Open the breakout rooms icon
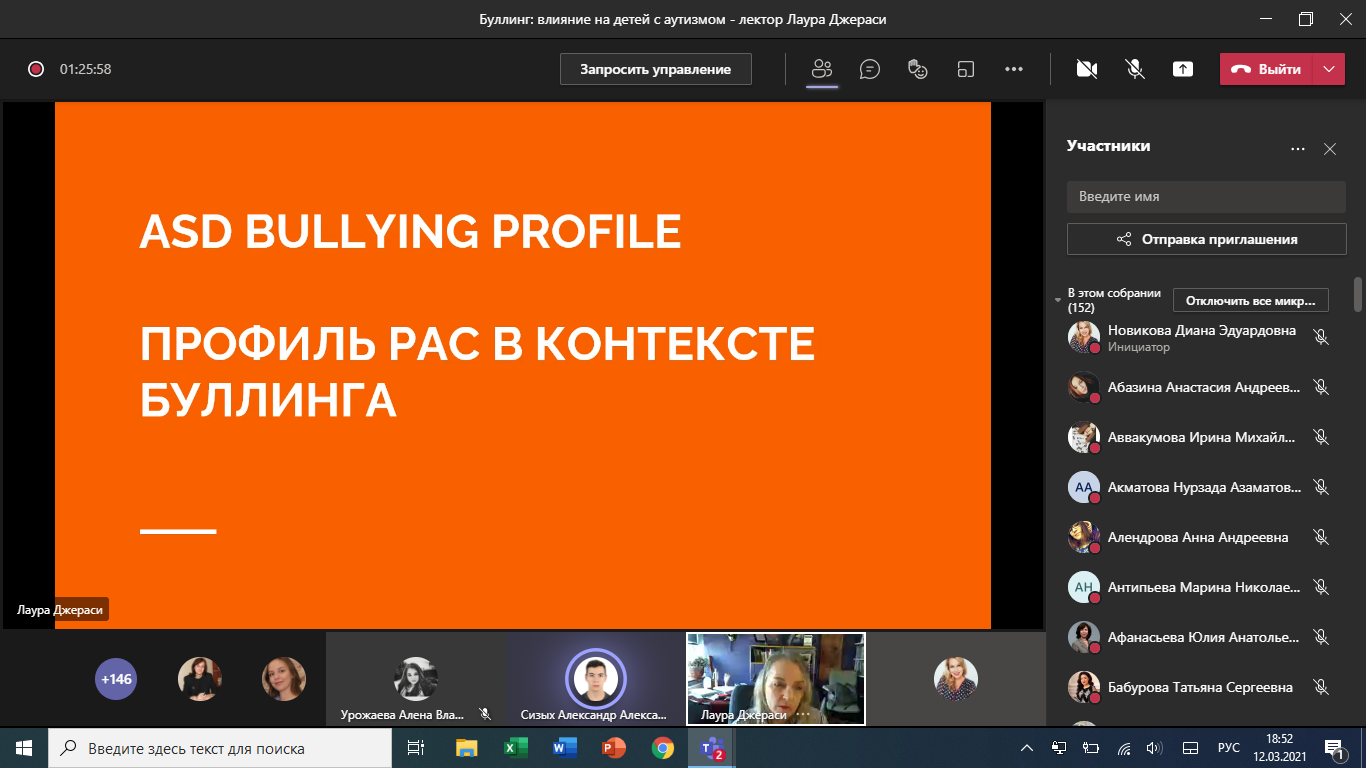The image size is (1366, 768). click(x=966, y=69)
